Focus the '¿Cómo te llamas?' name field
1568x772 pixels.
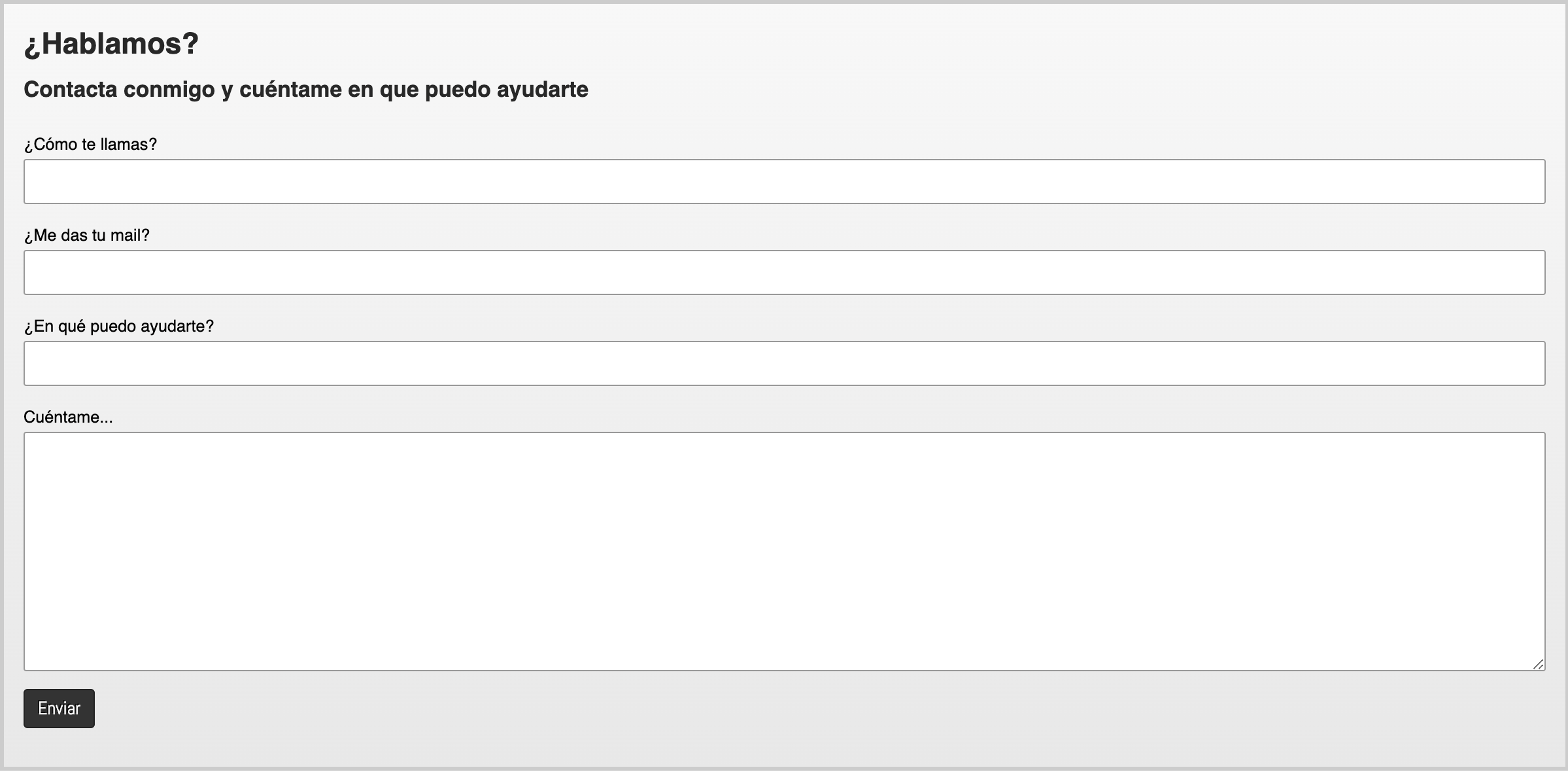click(x=784, y=181)
